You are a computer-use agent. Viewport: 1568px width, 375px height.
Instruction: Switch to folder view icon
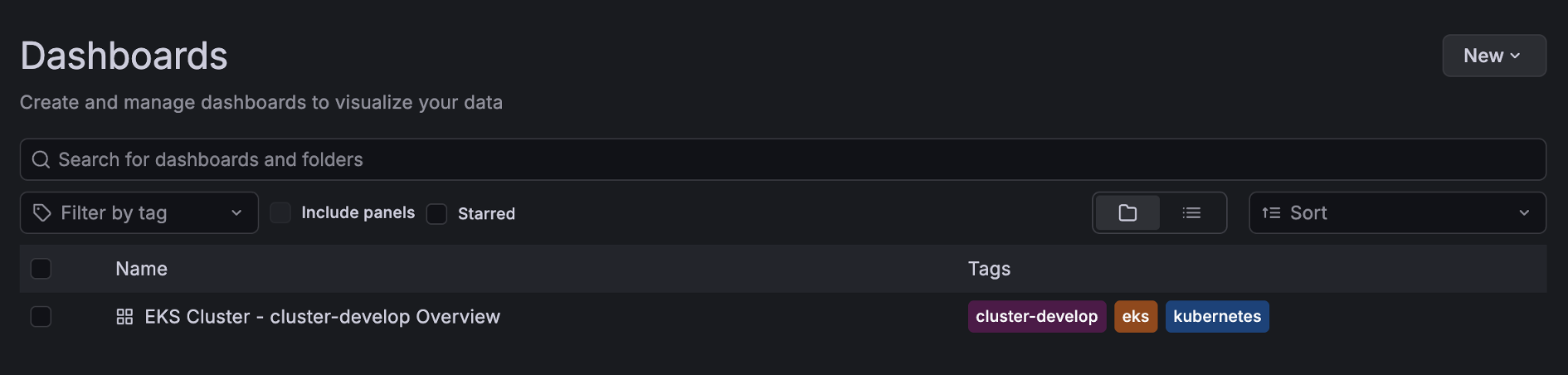(x=1127, y=213)
